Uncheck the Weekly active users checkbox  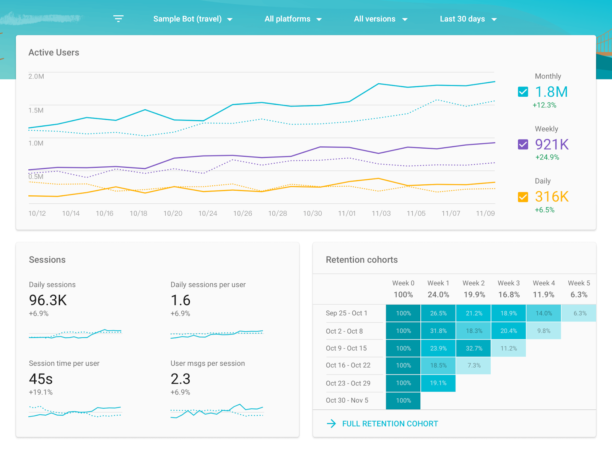pos(522,144)
